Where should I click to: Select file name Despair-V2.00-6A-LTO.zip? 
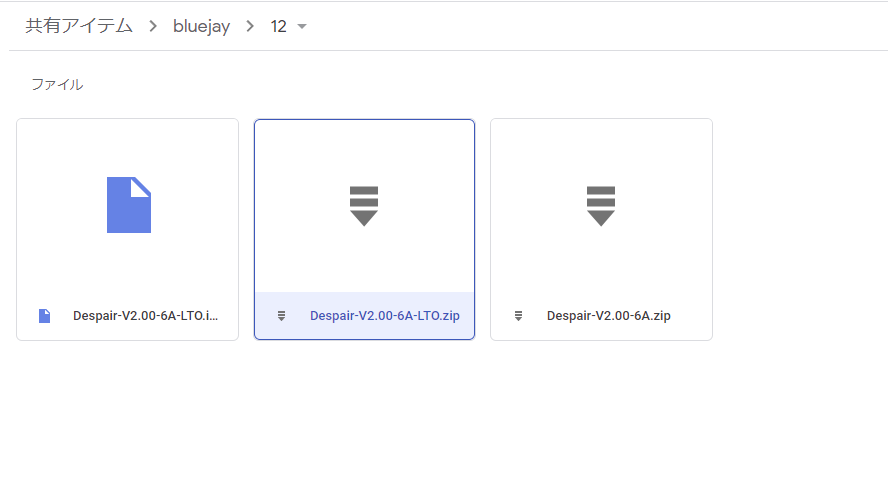click(x=385, y=316)
